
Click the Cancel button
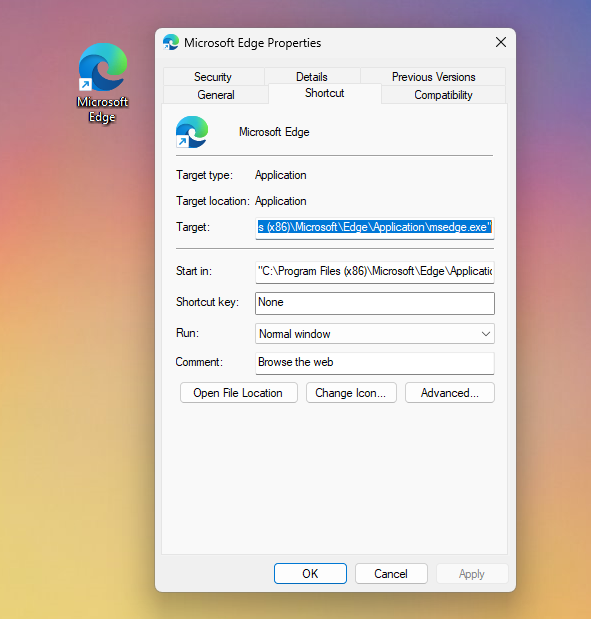point(391,574)
